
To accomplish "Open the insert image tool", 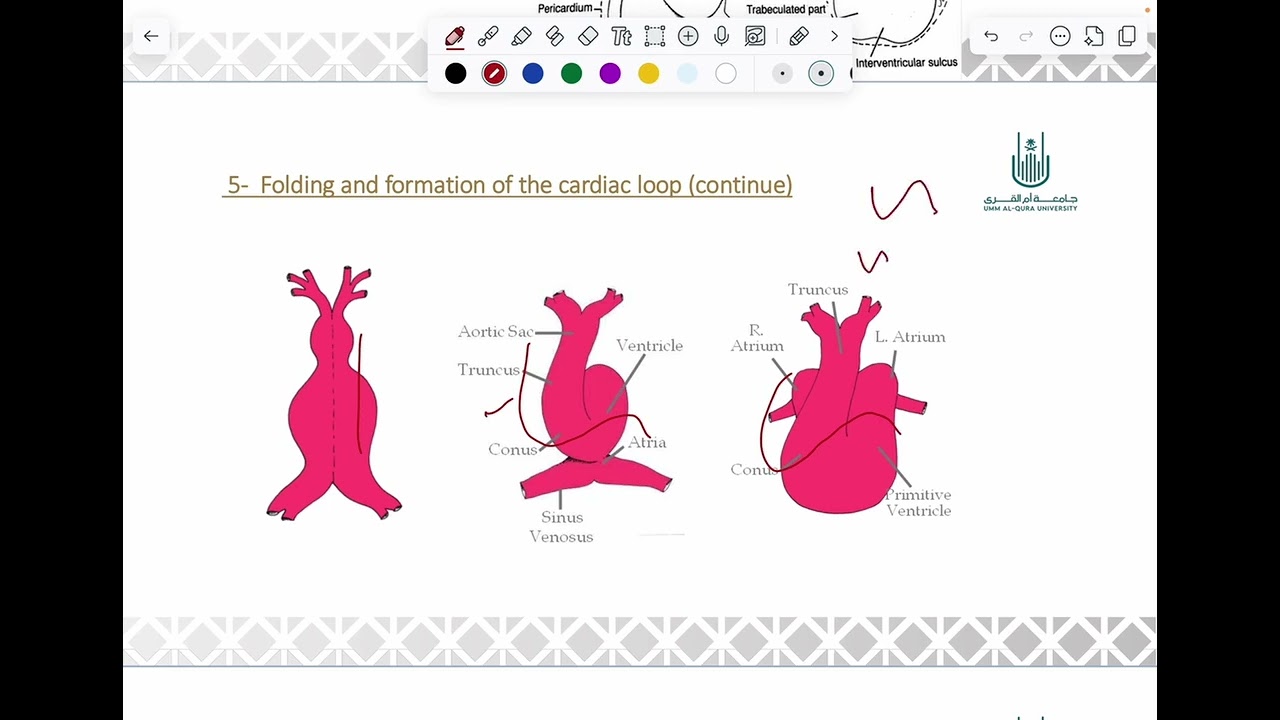I will pyautogui.click(x=755, y=37).
